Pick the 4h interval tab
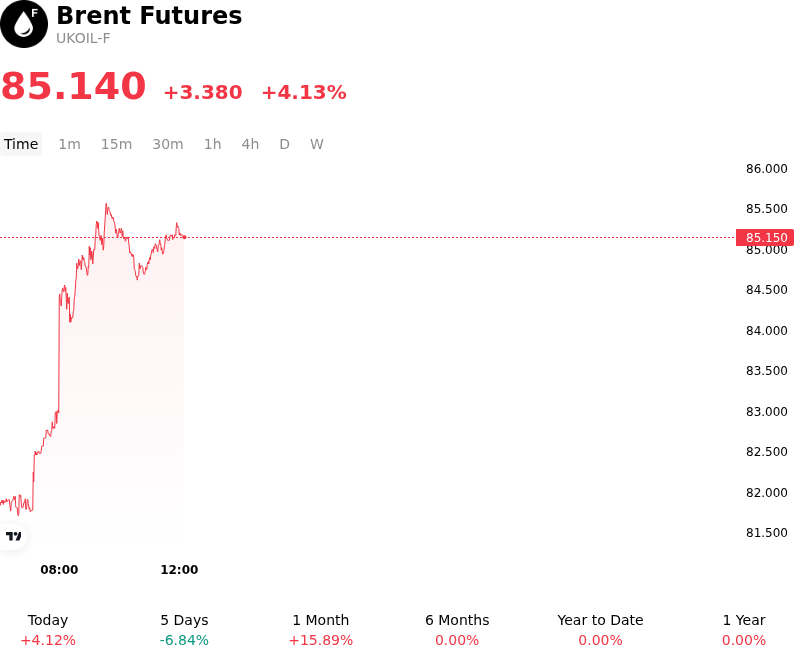 250,144
